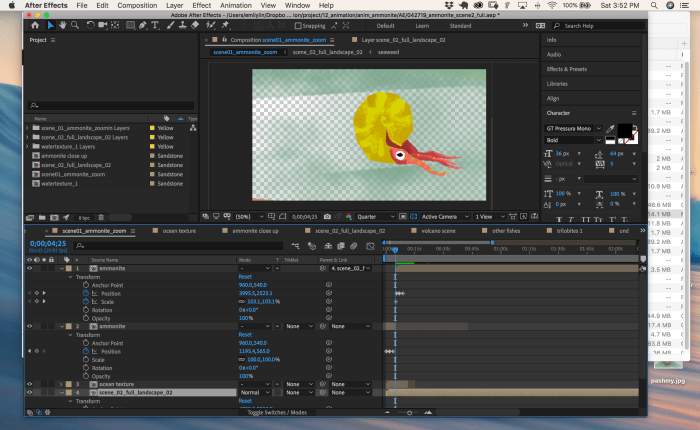The height and width of the screenshot is (430, 700).
Task: Hide the ocean texture layer
Action: (x=29, y=384)
